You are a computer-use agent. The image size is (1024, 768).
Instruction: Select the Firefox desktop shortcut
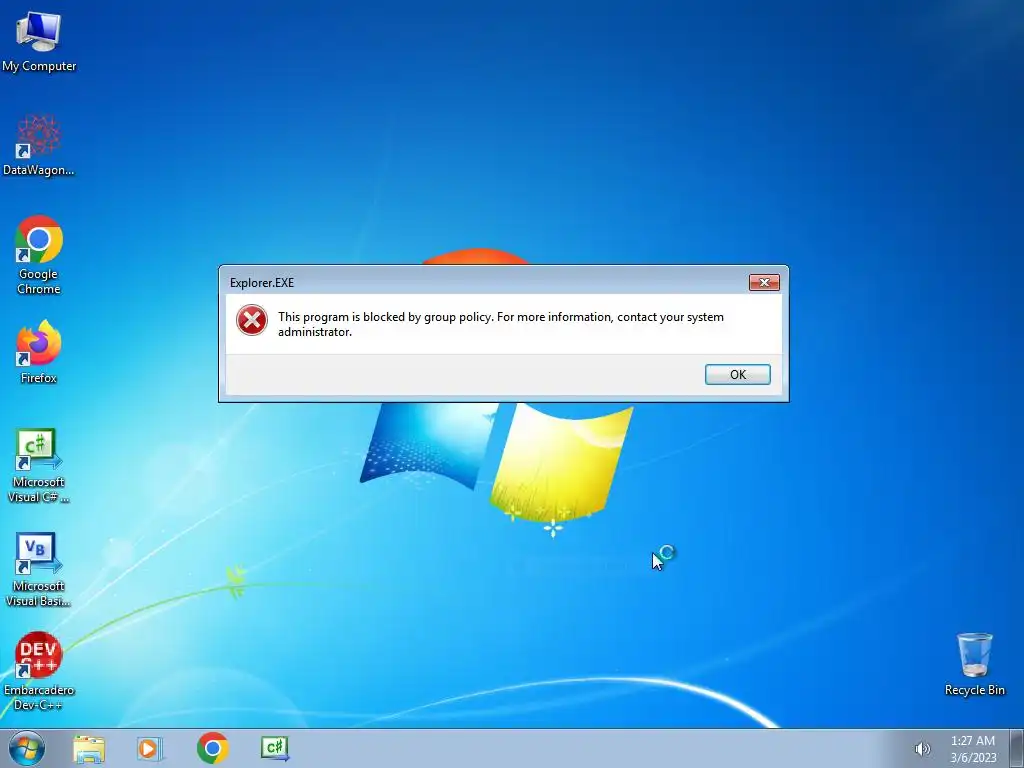pos(39,351)
